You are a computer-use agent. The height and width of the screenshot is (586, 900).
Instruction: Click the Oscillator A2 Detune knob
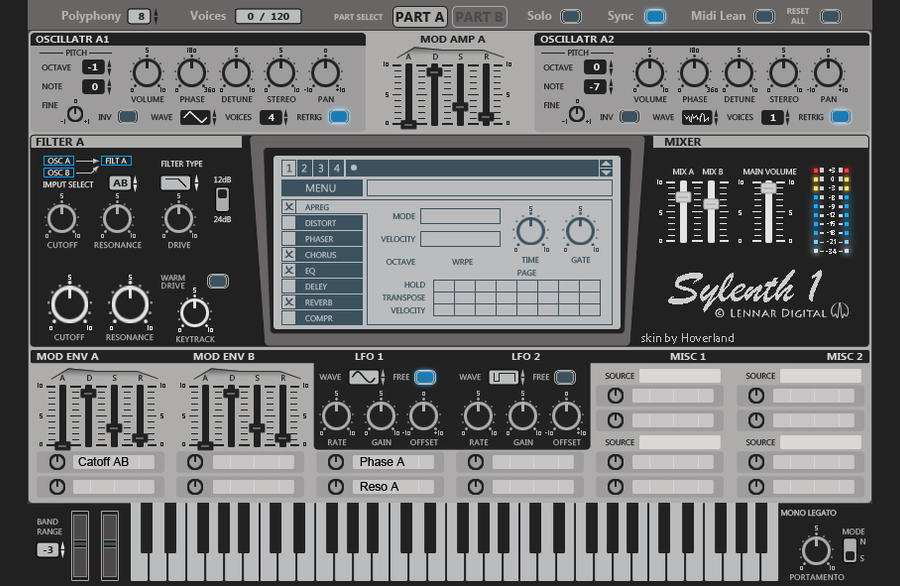(739, 73)
